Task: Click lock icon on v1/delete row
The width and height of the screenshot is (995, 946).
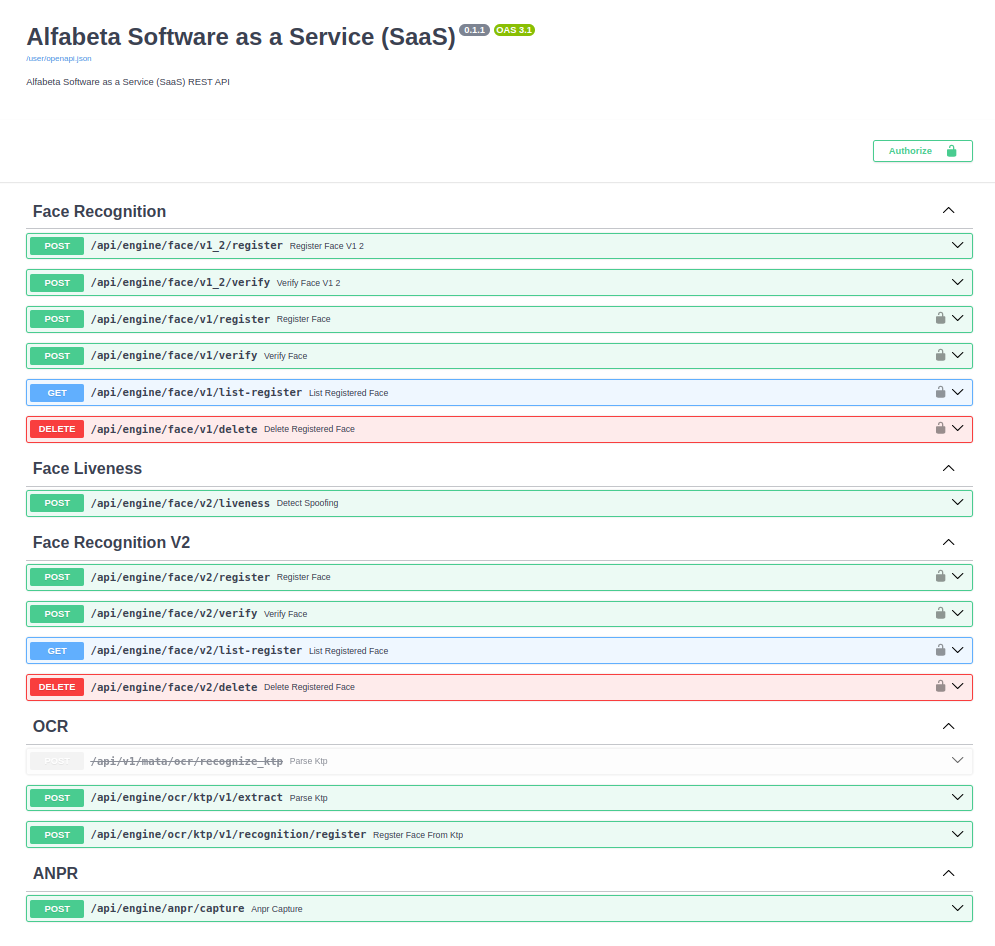Action: (940, 428)
